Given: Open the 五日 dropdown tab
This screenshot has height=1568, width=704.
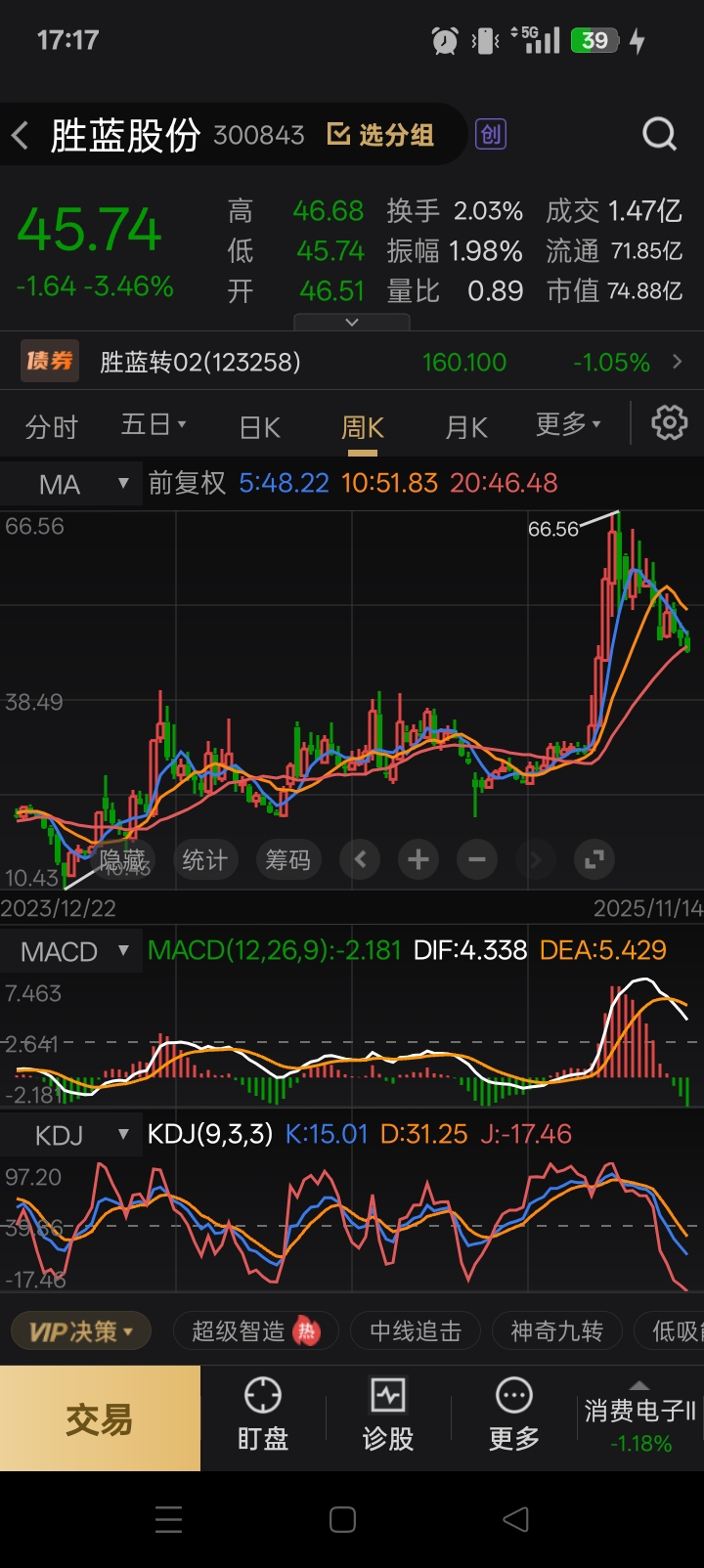Looking at the screenshot, I should click(x=154, y=425).
